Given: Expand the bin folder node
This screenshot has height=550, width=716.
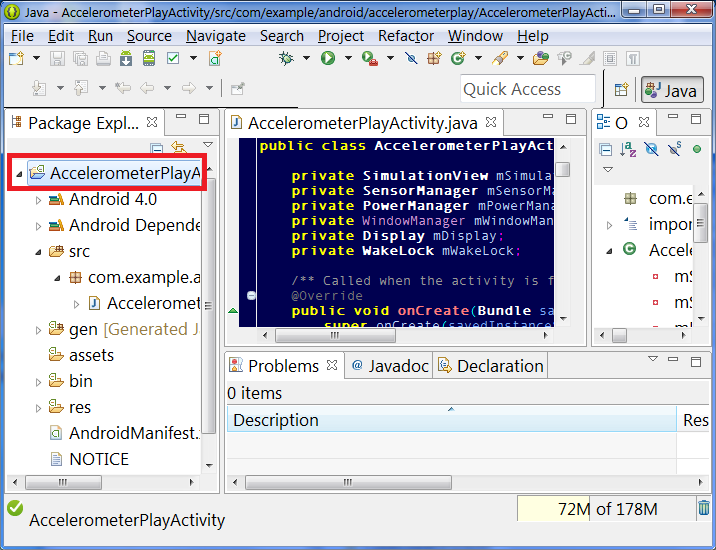Looking at the screenshot, I should pos(38,382).
